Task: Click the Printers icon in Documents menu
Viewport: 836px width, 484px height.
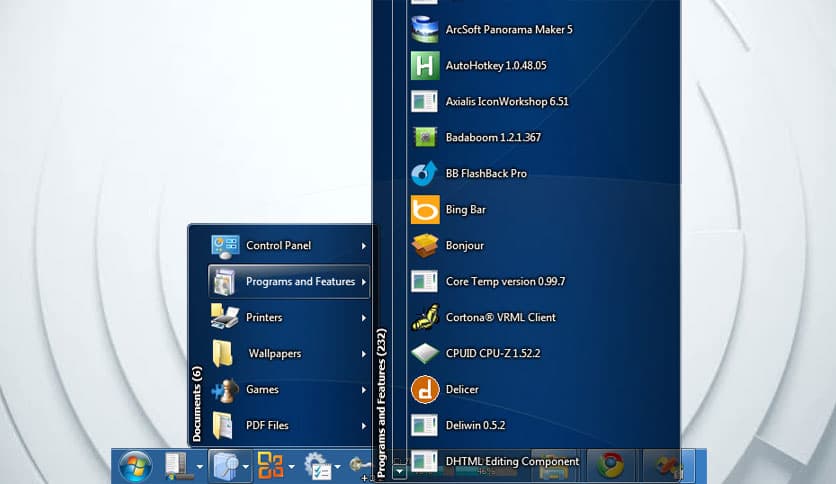Action: pos(224,318)
